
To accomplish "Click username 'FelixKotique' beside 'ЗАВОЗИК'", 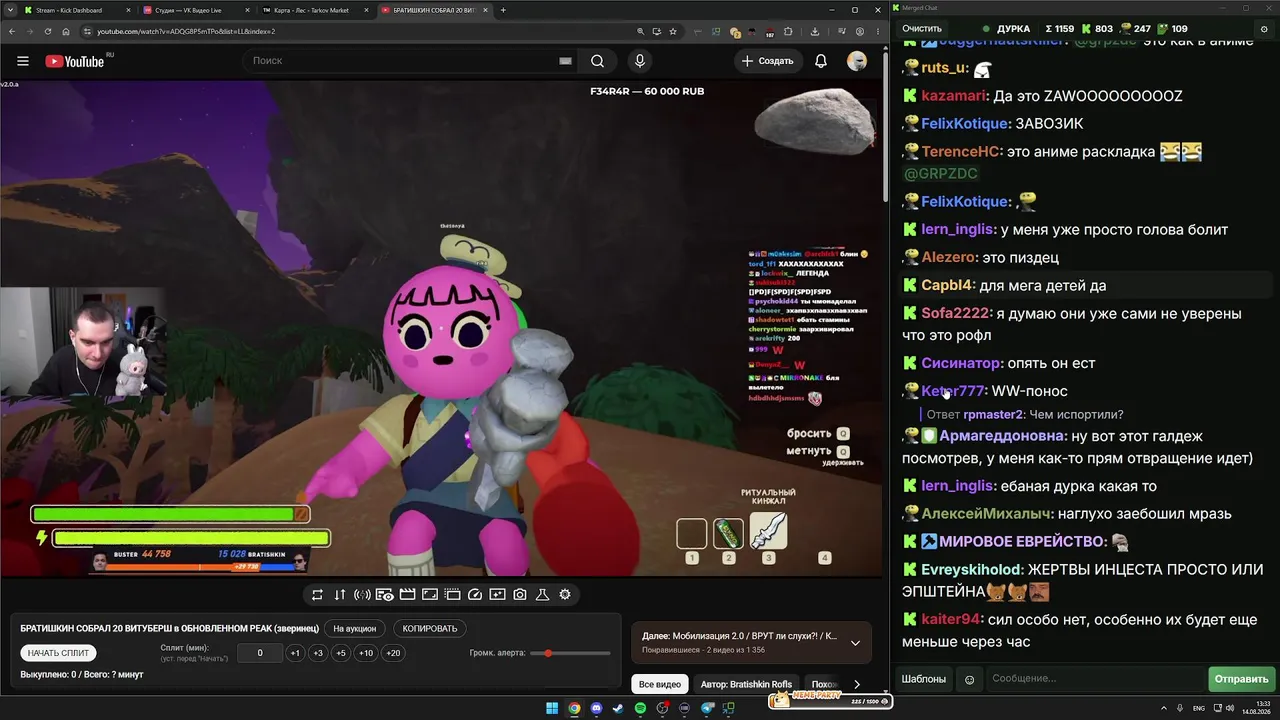I will [x=964, y=124].
